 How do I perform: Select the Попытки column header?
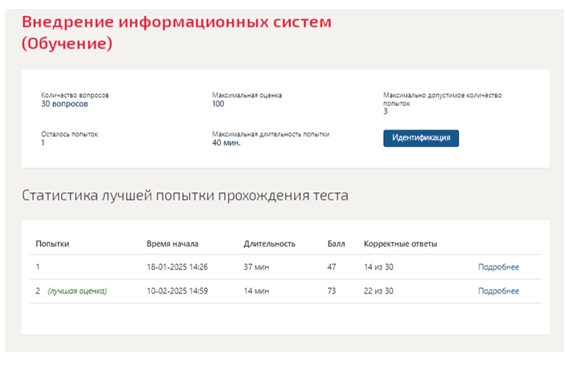[52, 244]
